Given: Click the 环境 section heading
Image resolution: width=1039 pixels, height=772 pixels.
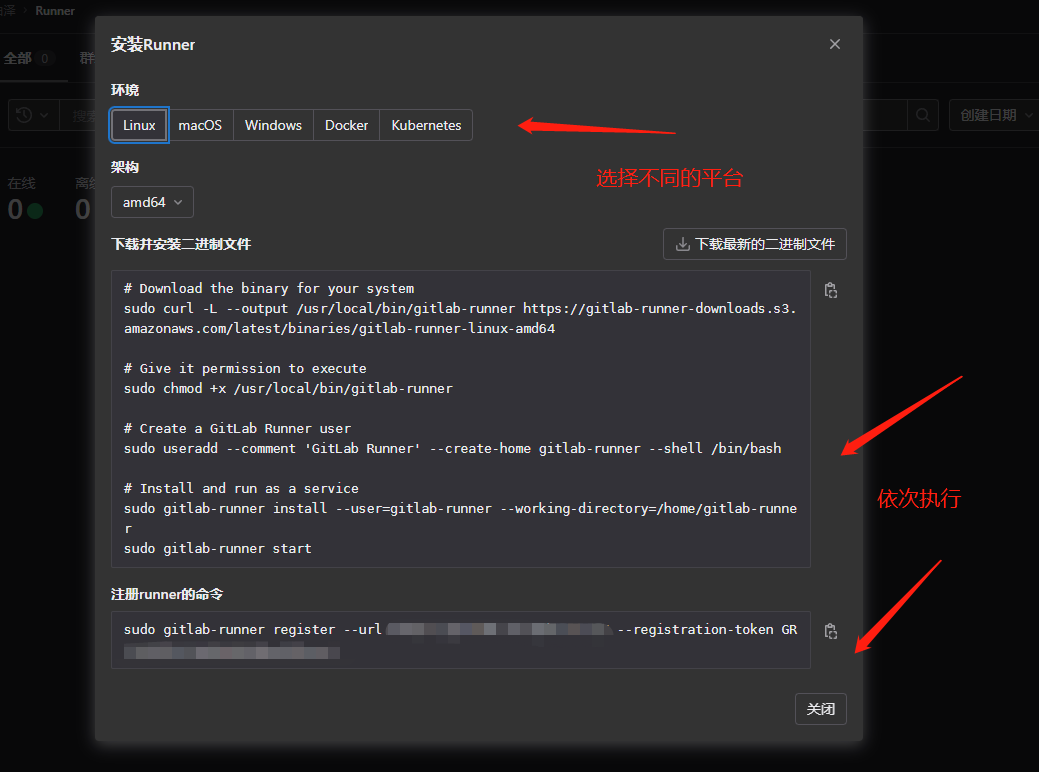Looking at the screenshot, I should [125, 90].
